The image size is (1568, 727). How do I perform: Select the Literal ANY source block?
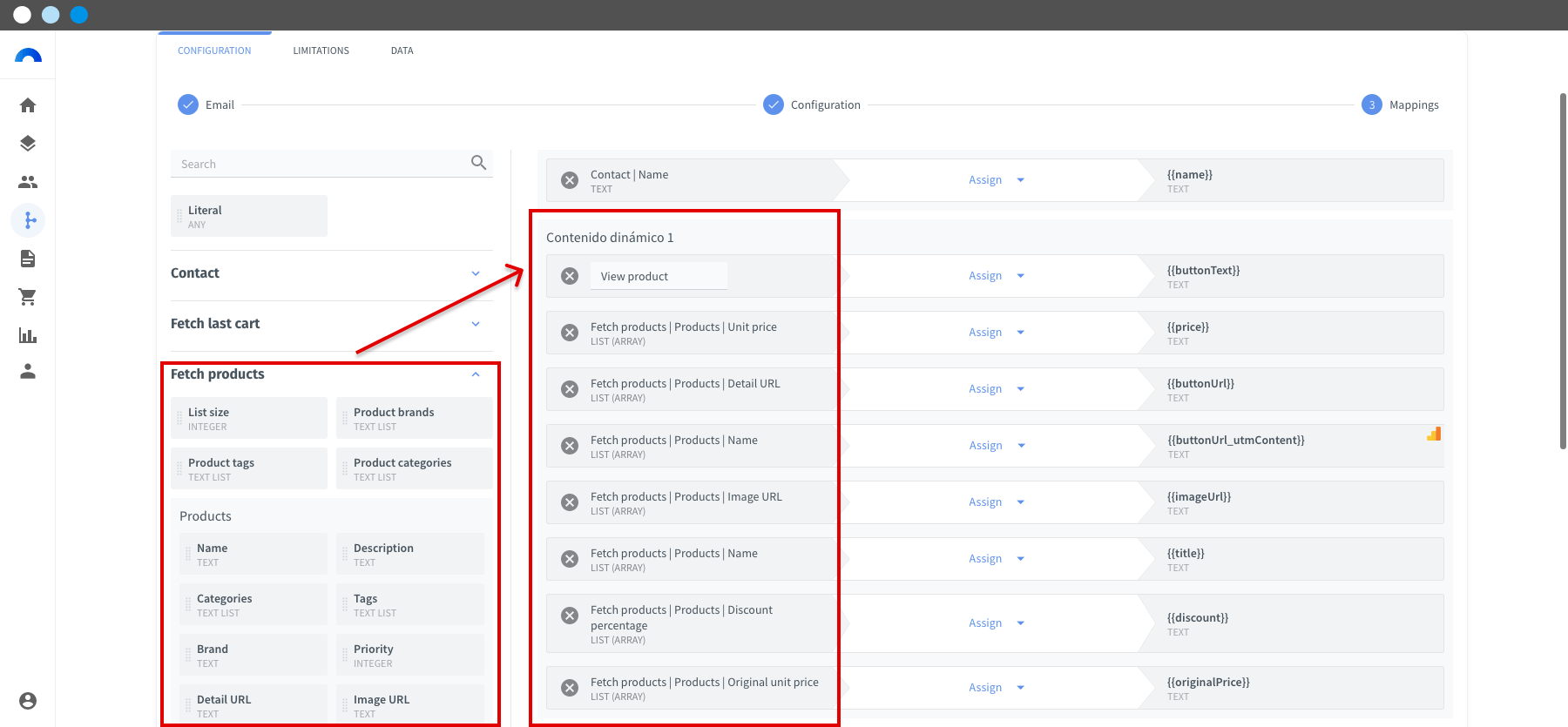coord(249,216)
